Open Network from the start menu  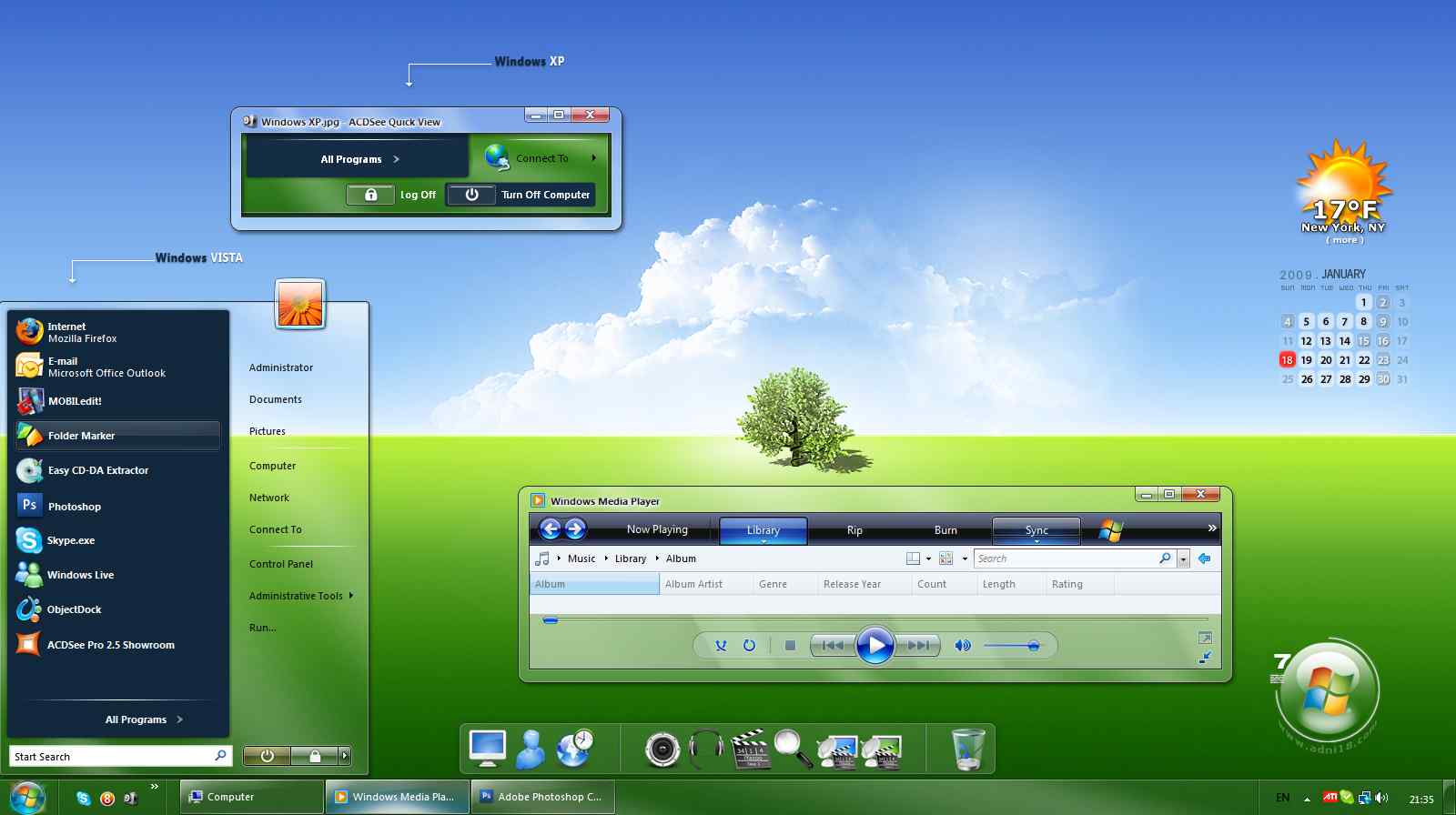pyautogui.click(x=269, y=498)
